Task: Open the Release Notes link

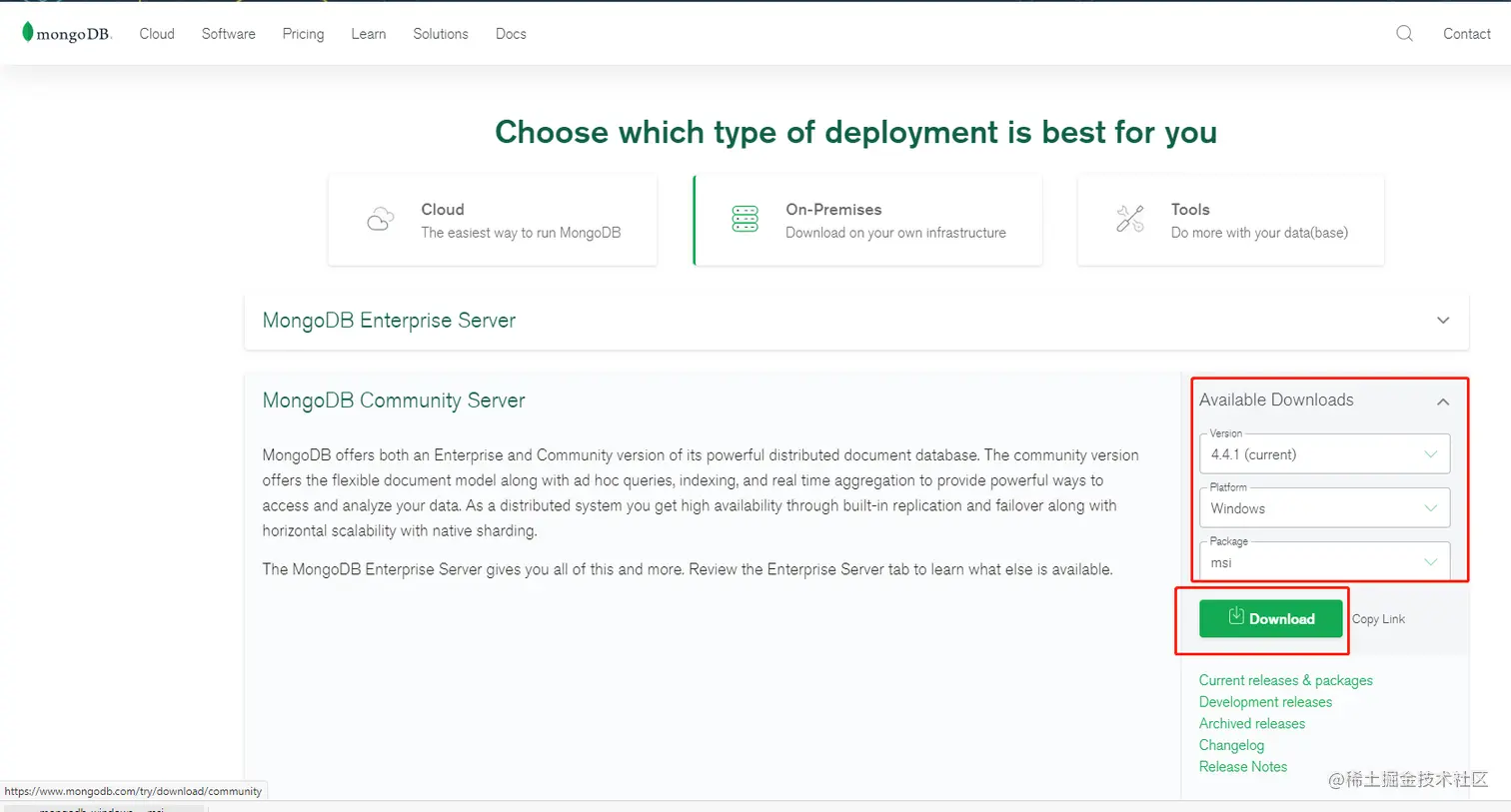Action: (1243, 766)
